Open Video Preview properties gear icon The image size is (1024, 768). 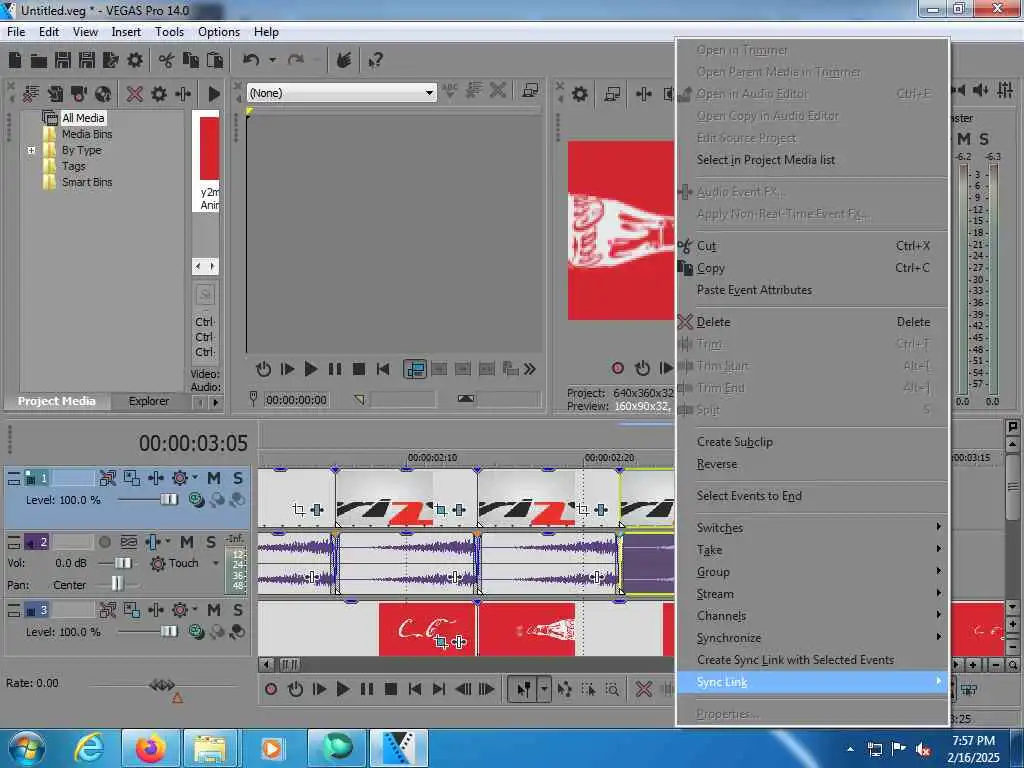pyautogui.click(x=579, y=94)
